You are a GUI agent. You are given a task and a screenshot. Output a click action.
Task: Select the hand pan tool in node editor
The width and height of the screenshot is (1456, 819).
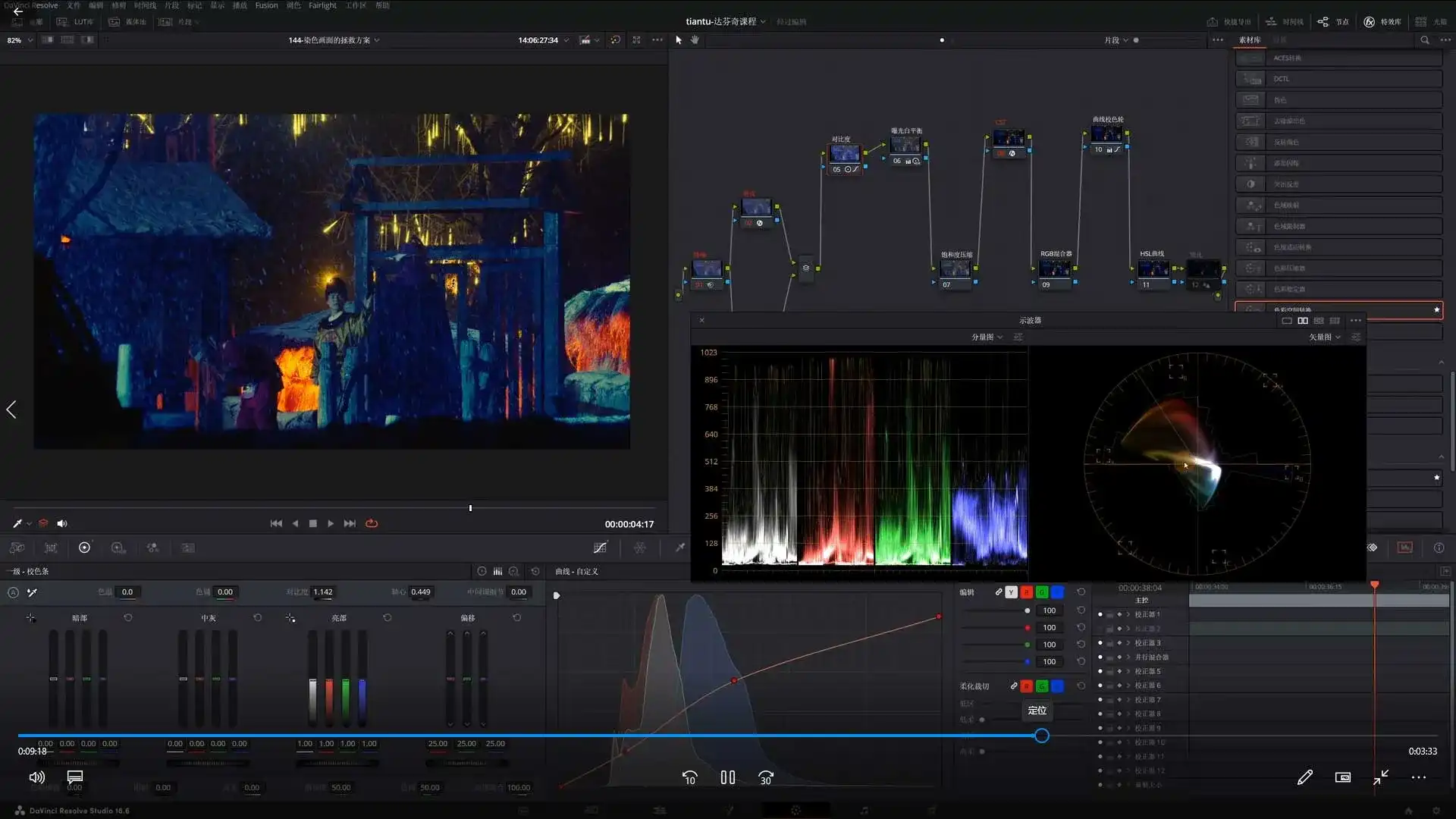tap(695, 40)
